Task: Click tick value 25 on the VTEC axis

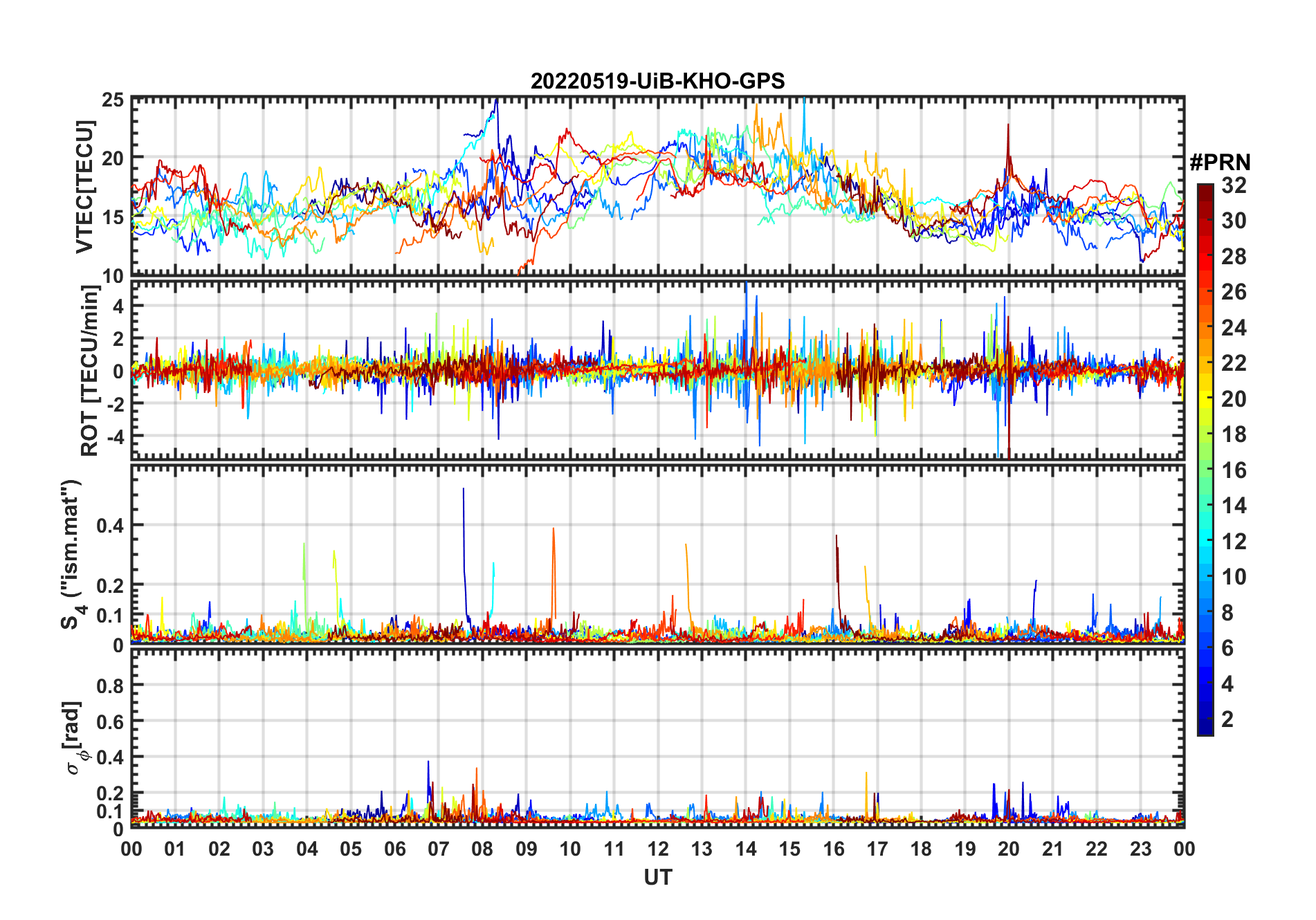Action: click(113, 100)
